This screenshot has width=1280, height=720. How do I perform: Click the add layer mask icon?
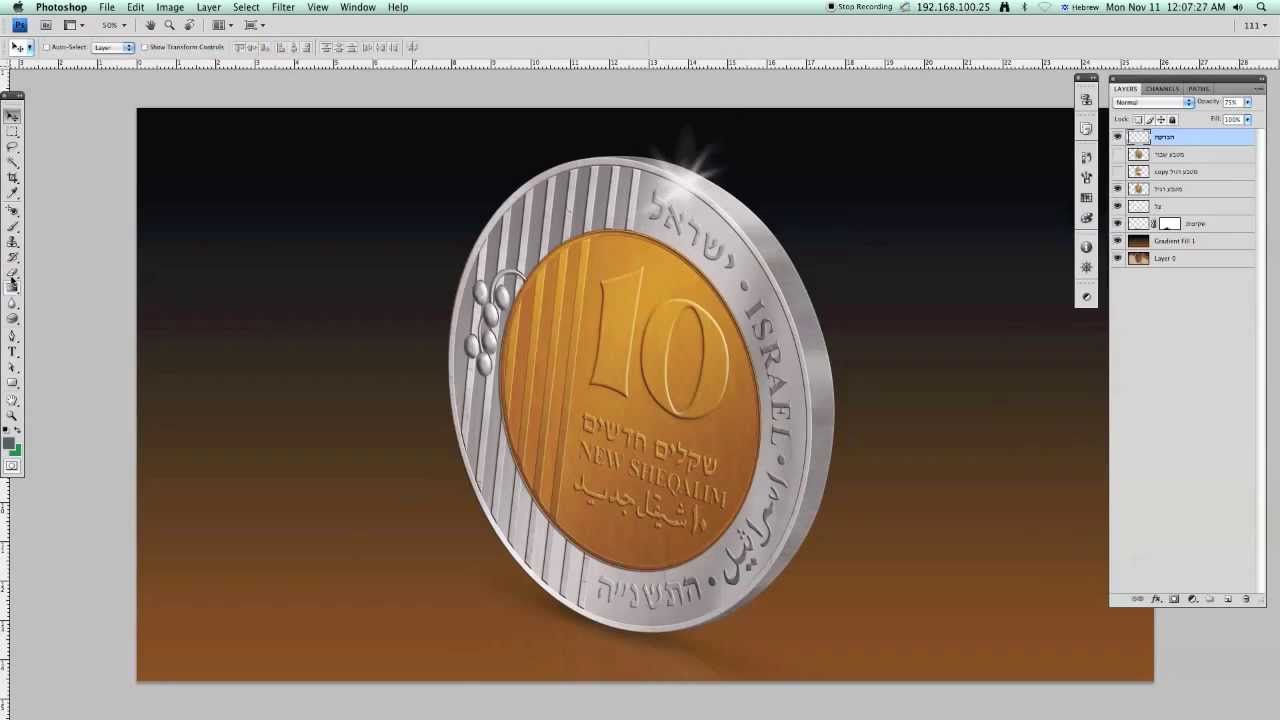tap(1174, 599)
